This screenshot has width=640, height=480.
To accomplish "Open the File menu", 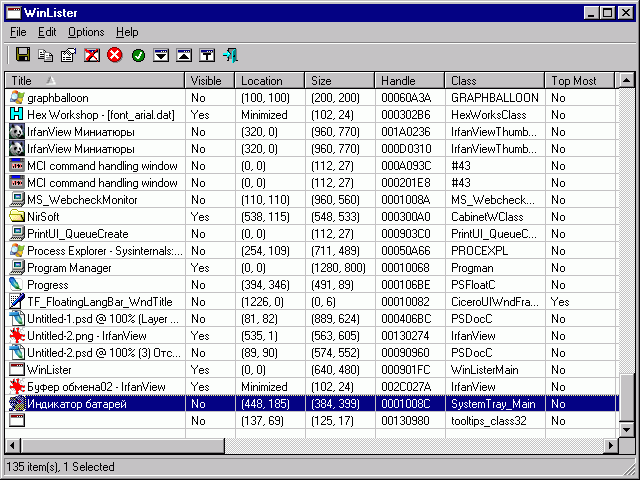I will (18, 32).
